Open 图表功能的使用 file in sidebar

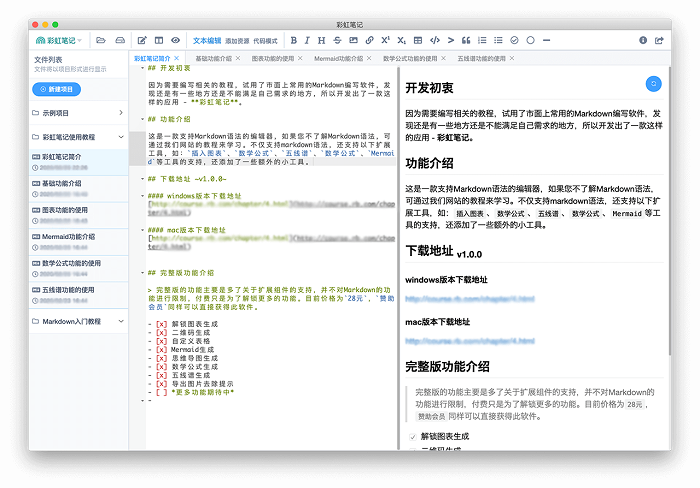pos(79,215)
